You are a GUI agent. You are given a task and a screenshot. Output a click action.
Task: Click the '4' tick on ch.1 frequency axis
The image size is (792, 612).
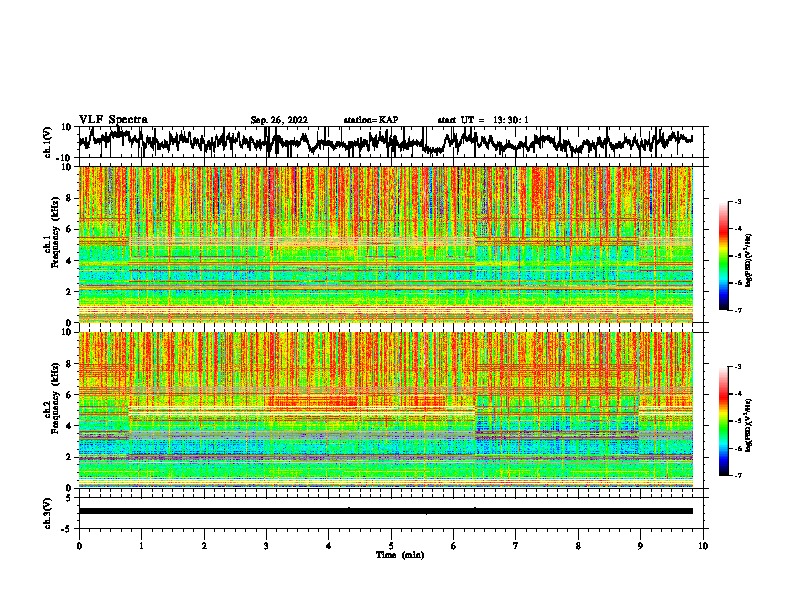pyautogui.click(x=70, y=261)
